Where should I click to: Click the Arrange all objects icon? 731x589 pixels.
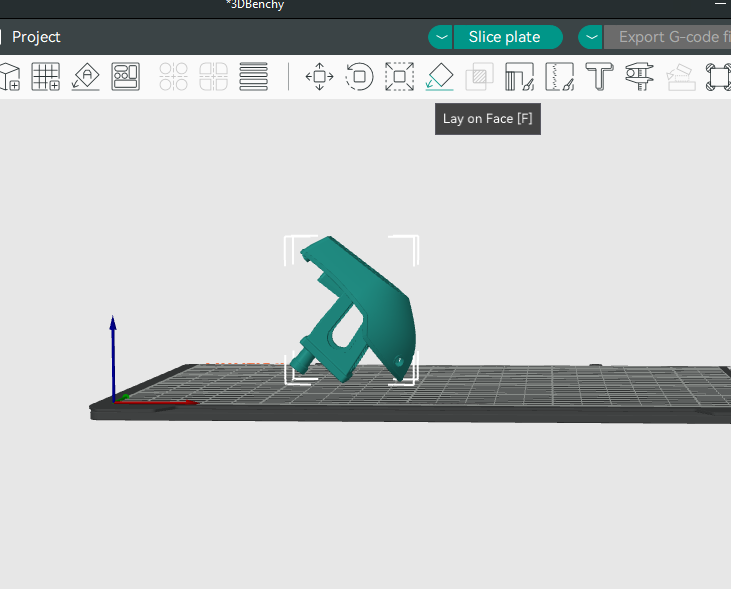[x=125, y=76]
